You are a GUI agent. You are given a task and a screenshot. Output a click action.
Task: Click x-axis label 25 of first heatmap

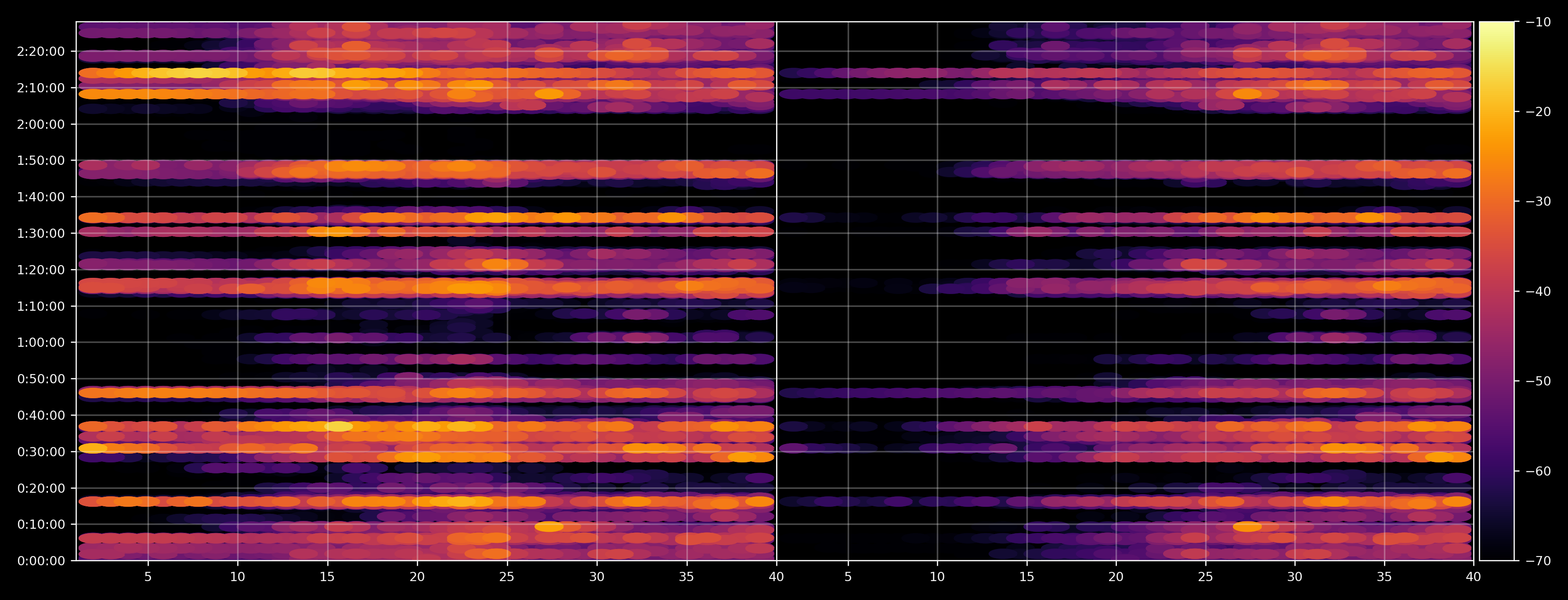pos(507,577)
